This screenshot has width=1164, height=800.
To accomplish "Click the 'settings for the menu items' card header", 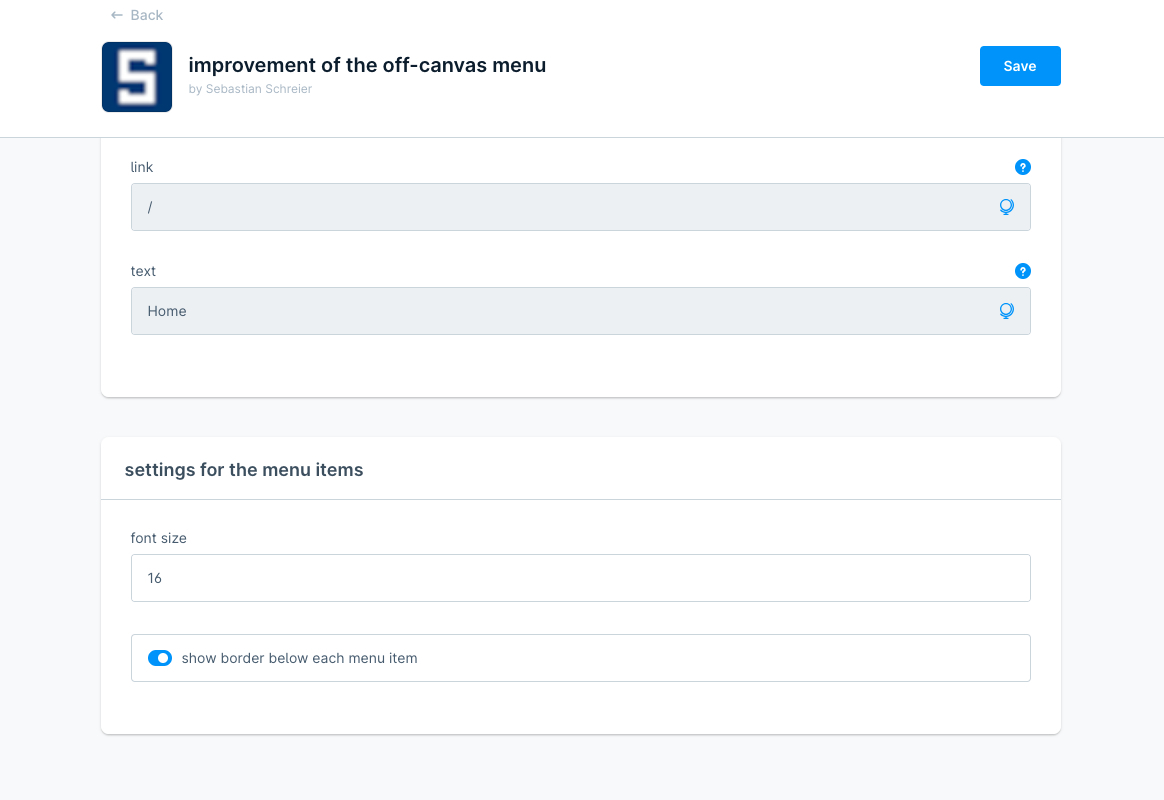I will (244, 469).
